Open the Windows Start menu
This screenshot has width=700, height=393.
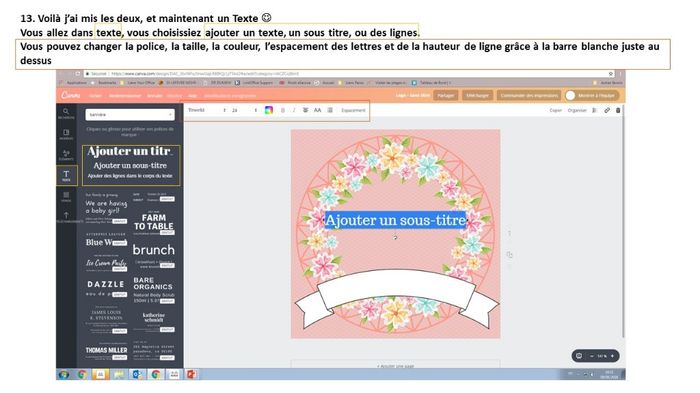point(64,374)
